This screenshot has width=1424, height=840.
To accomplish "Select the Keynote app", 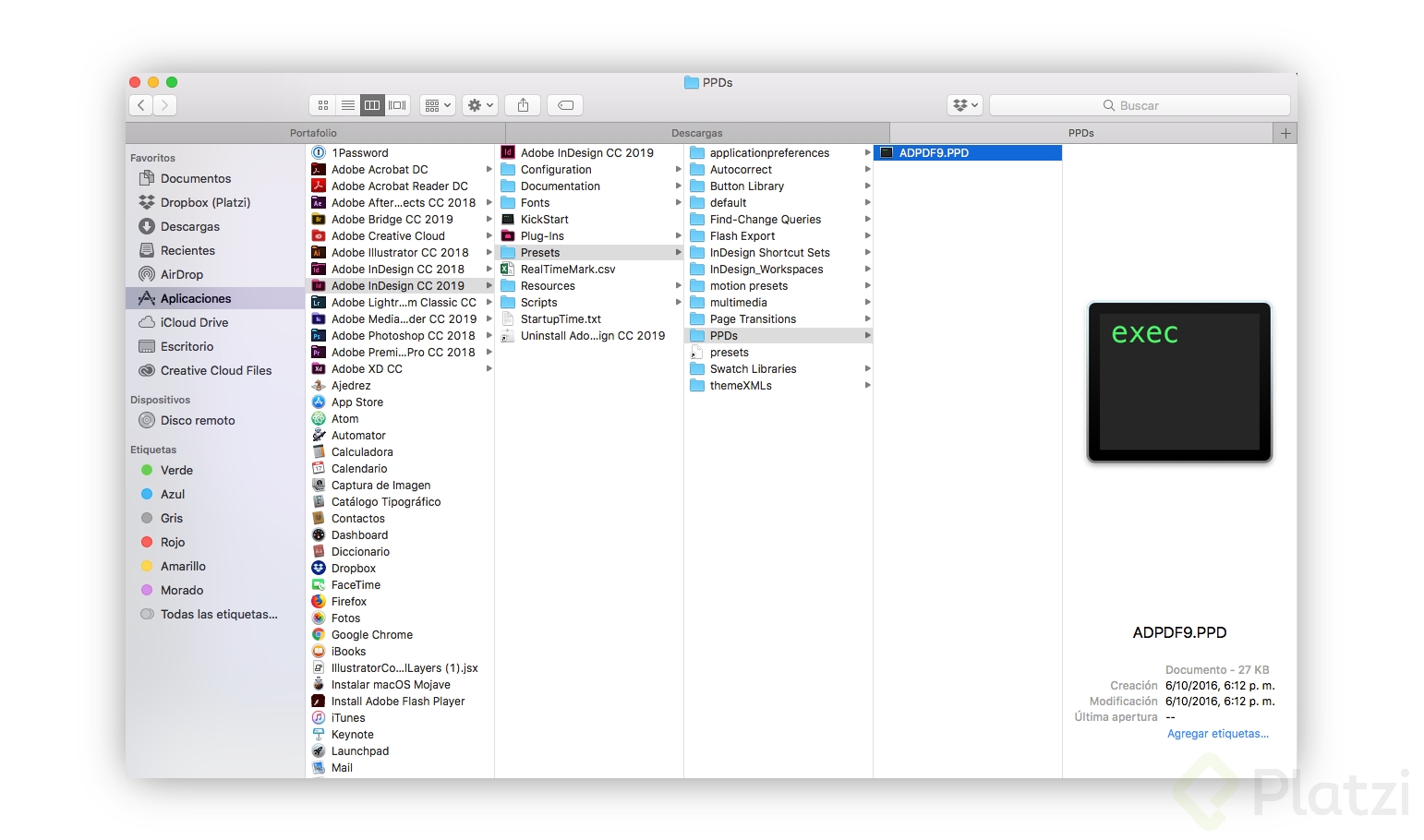I will coord(401,734).
